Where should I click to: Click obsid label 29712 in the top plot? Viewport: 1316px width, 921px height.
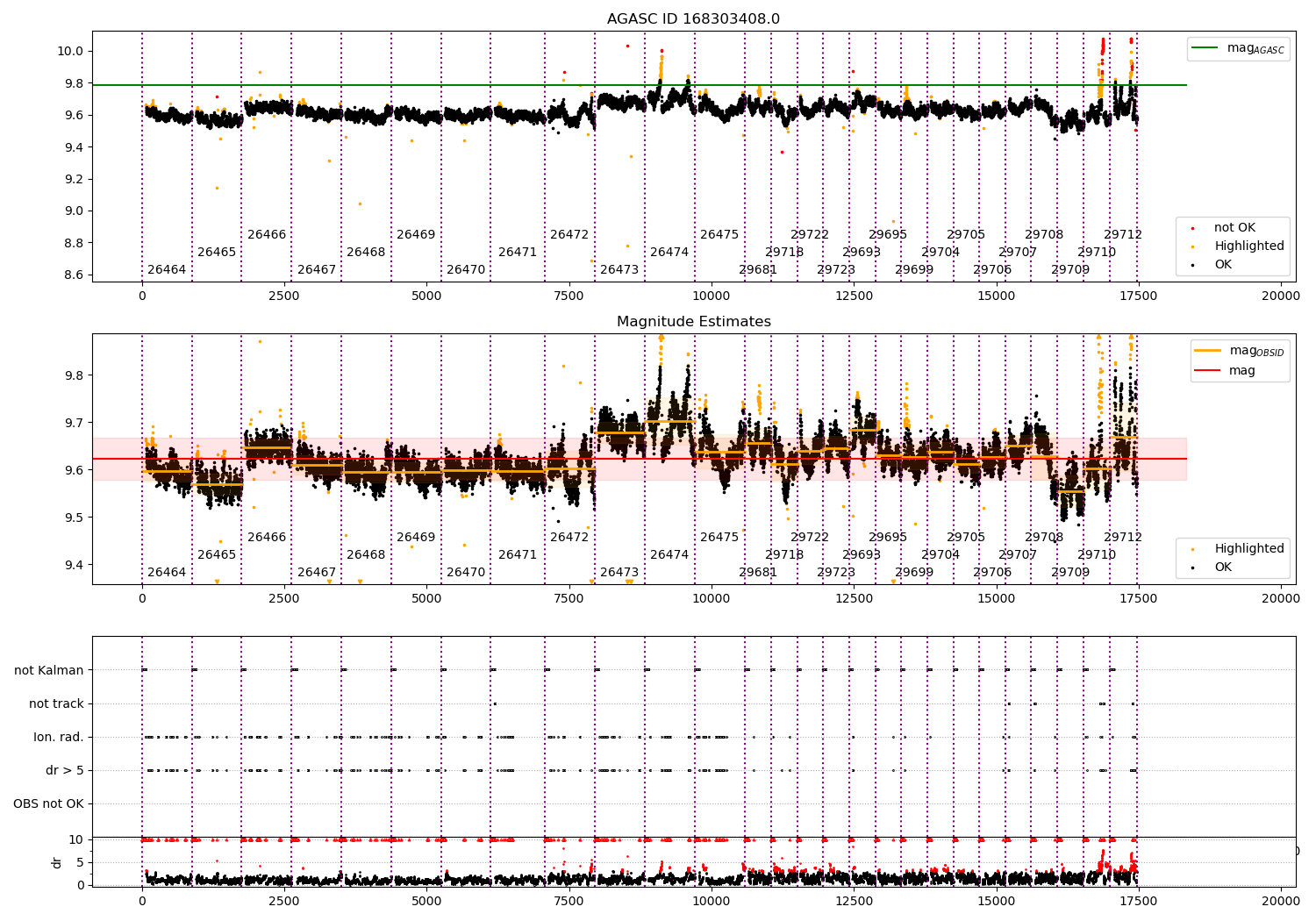tap(1123, 234)
